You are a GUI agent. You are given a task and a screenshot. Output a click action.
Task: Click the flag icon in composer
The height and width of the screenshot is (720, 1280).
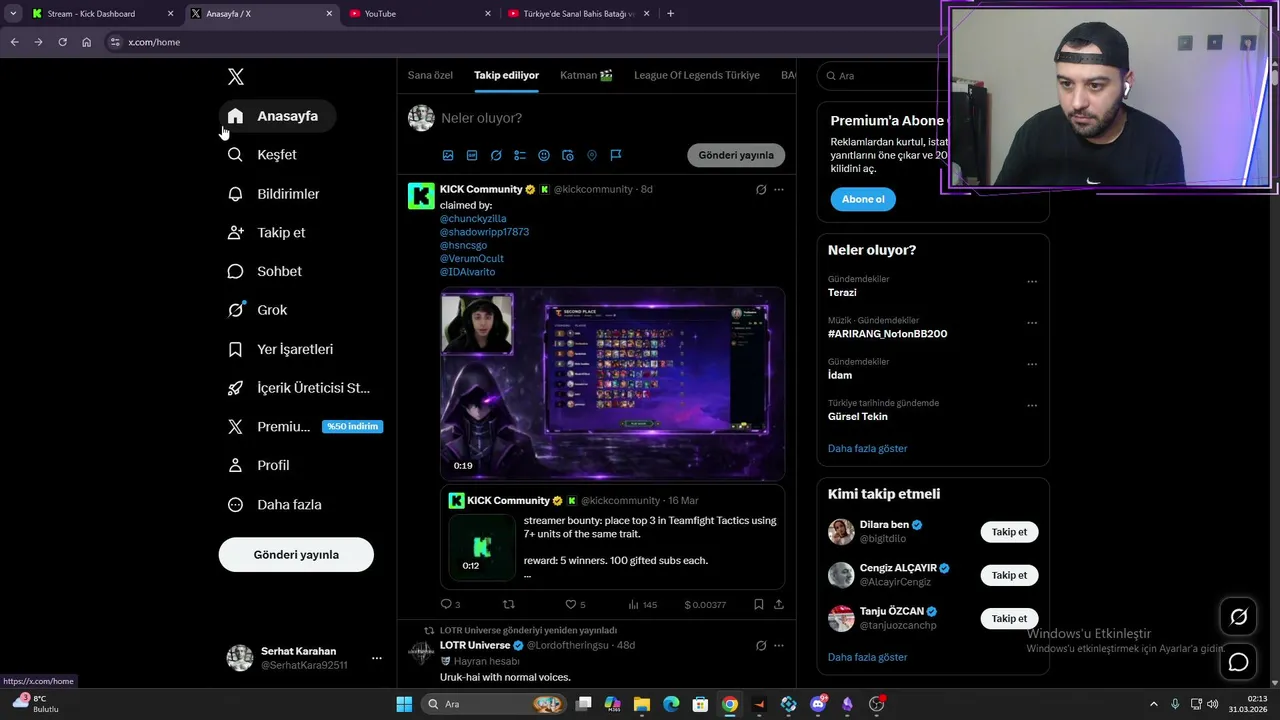(x=616, y=155)
